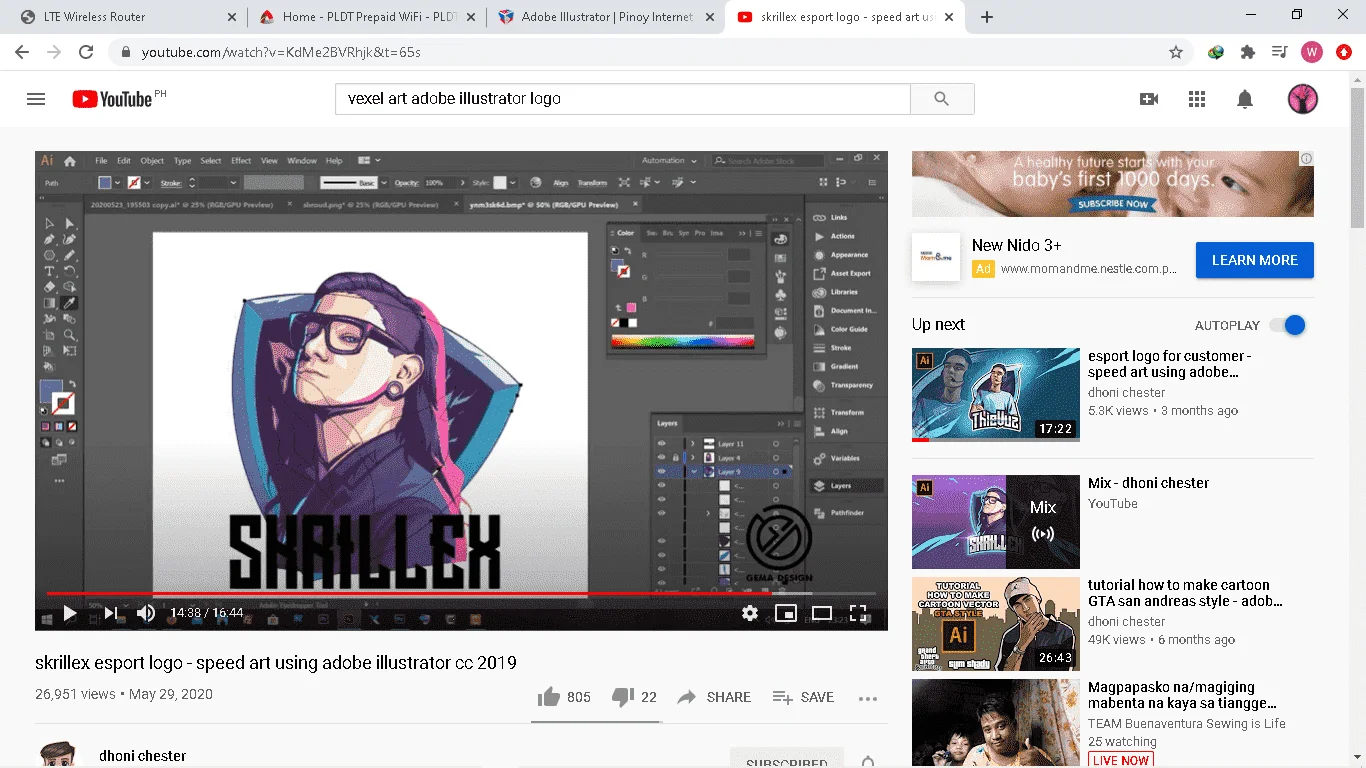Open Chrome menu via red update icon
This screenshot has width=1366, height=768.
point(1344,52)
